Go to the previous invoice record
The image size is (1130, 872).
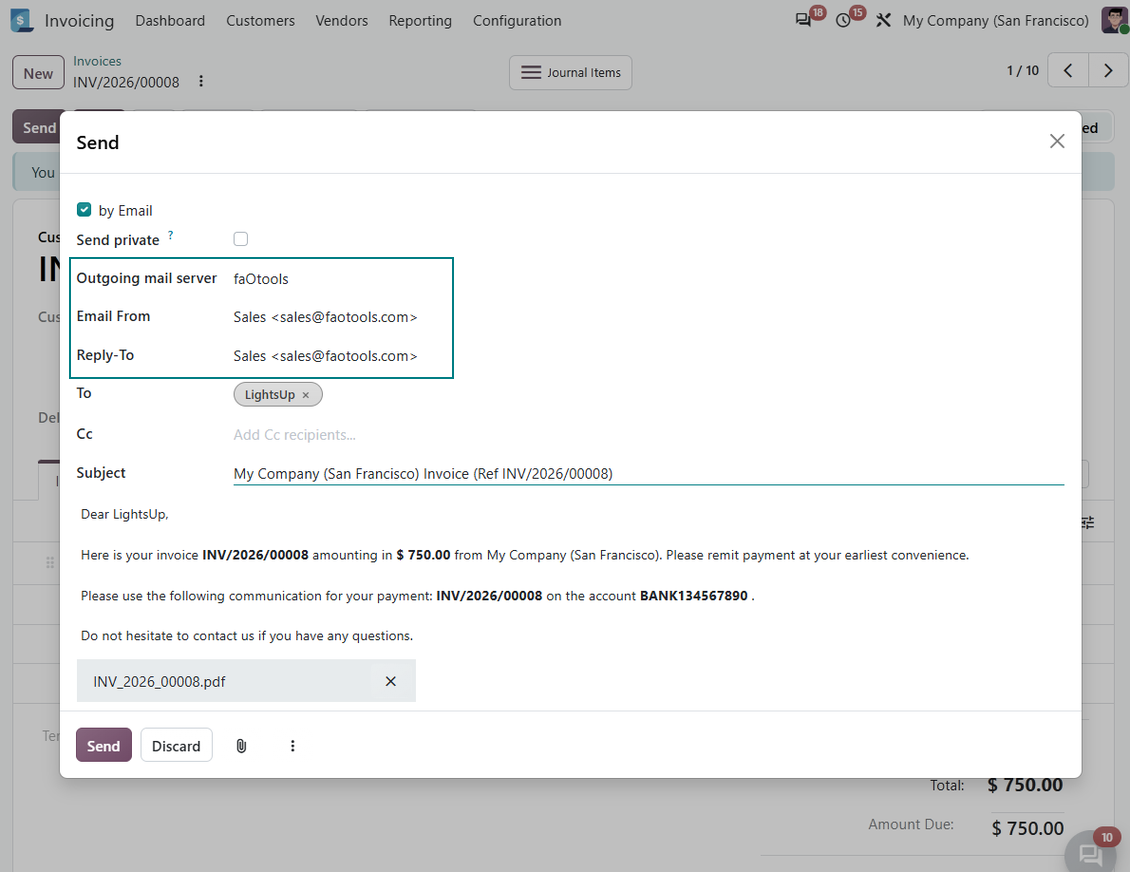pyautogui.click(x=1068, y=71)
